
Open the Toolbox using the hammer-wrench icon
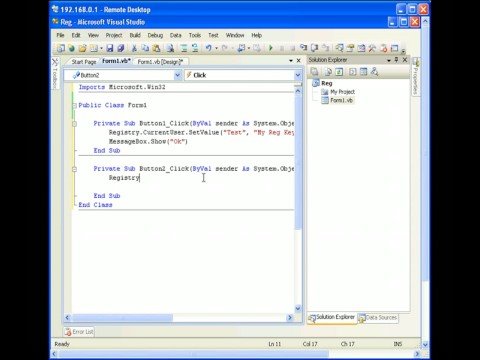[372, 48]
